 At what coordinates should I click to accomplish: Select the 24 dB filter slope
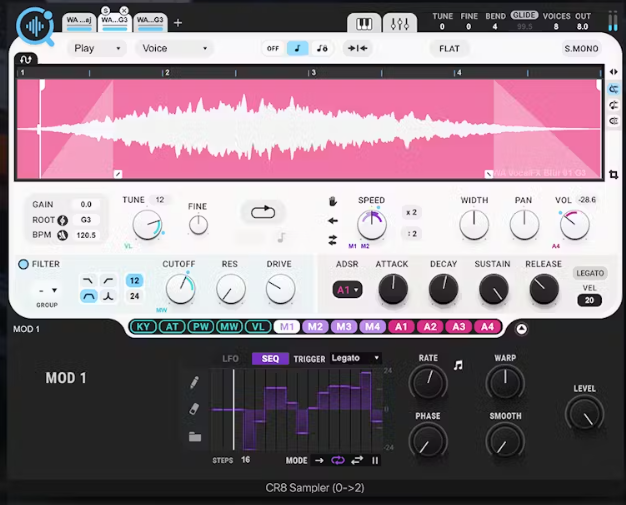pos(135,296)
